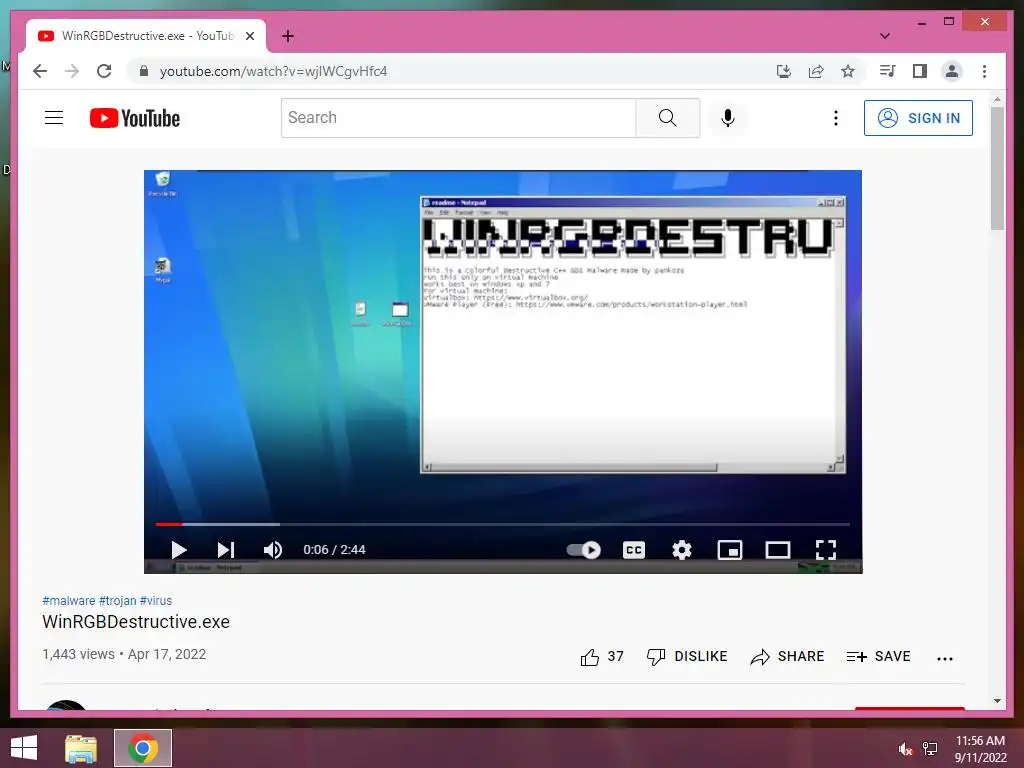Skip to the next video
Screen dimensions: 1024x768
[x=226, y=550]
